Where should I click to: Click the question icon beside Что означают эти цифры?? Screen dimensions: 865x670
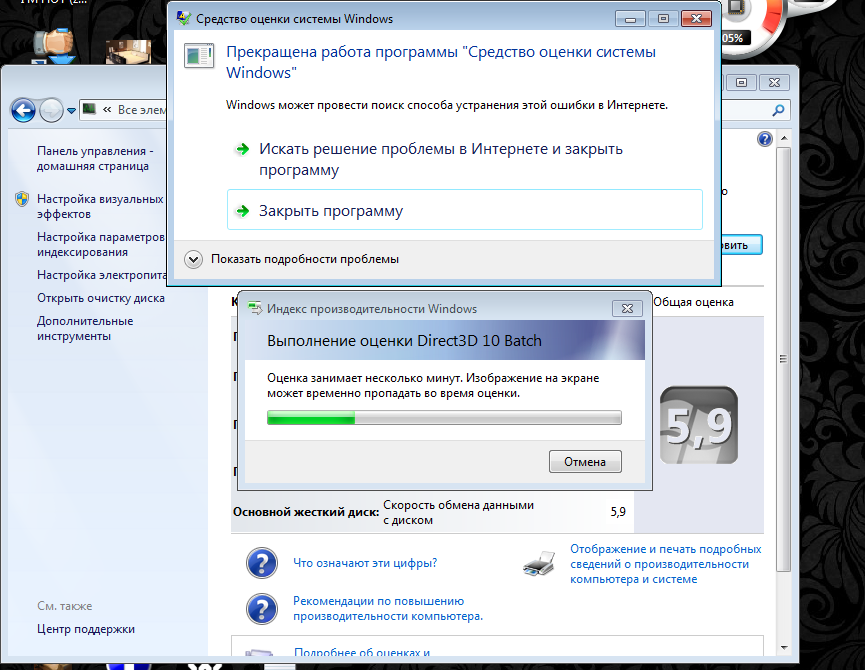pos(262,562)
